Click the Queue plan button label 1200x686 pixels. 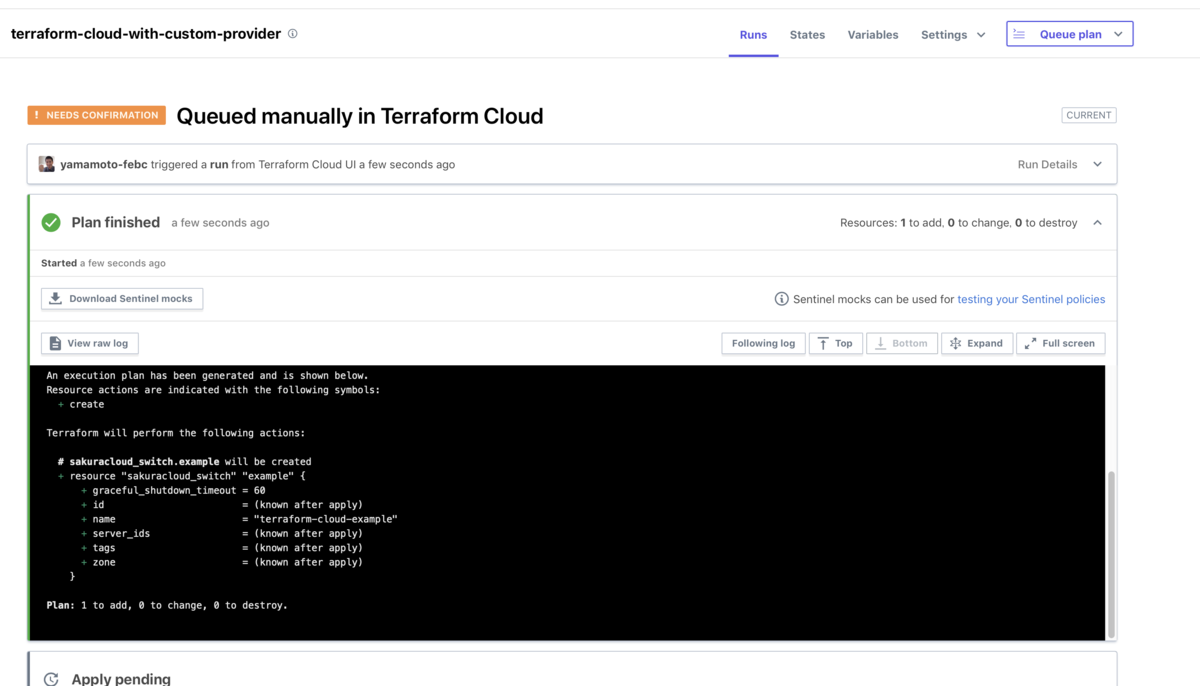[x=1070, y=34]
